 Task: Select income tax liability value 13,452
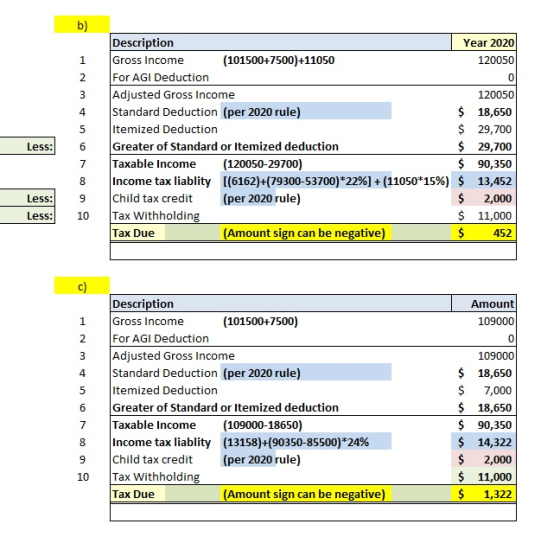(x=484, y=181)
